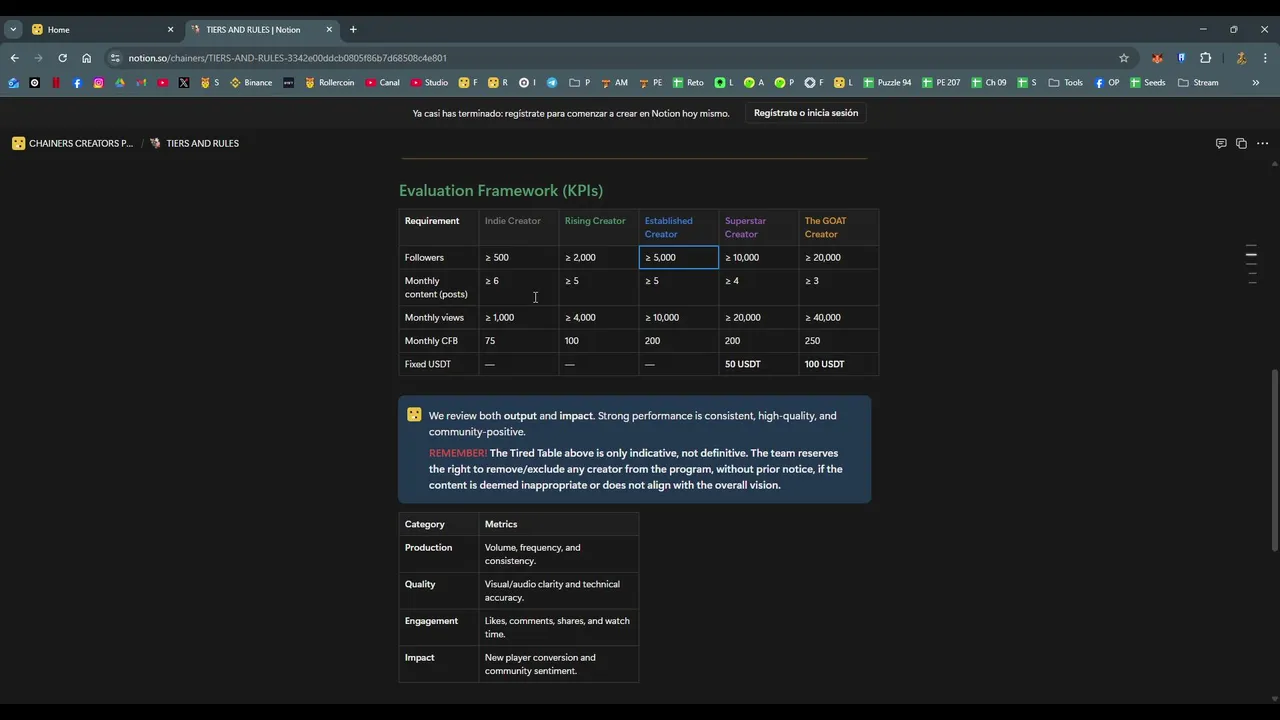Select the Established Creator column header
This screenshot has width=1280, height=720.
point(678,227)
